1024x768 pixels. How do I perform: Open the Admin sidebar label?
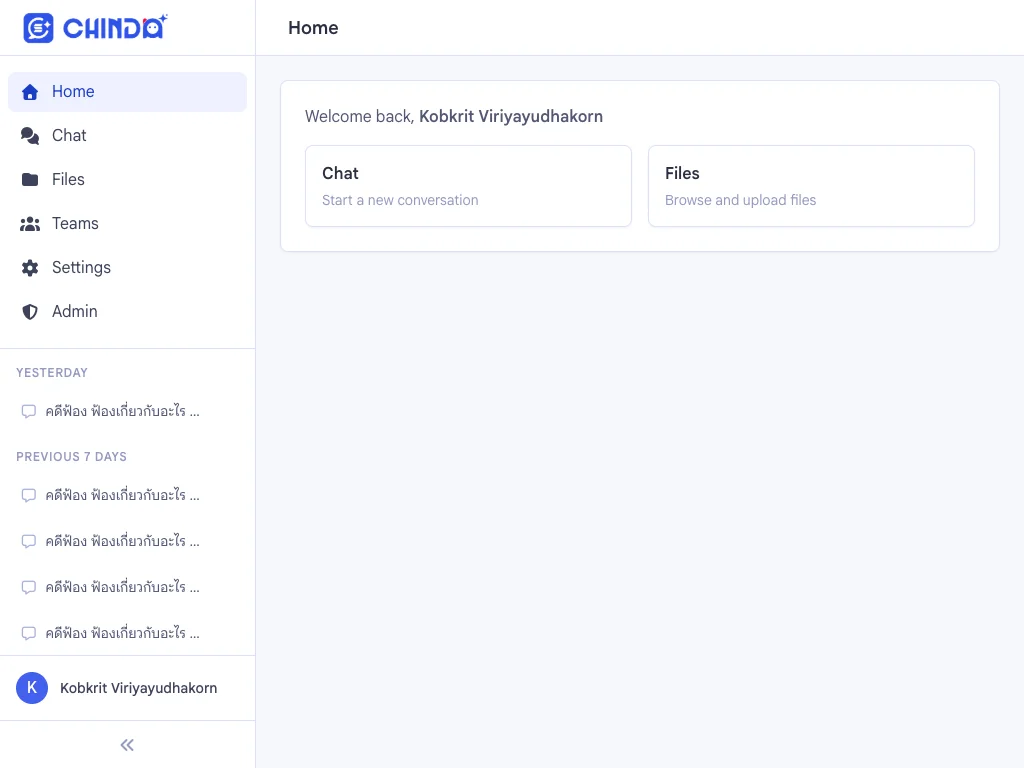pyautogui.click(x=75, y=312)
